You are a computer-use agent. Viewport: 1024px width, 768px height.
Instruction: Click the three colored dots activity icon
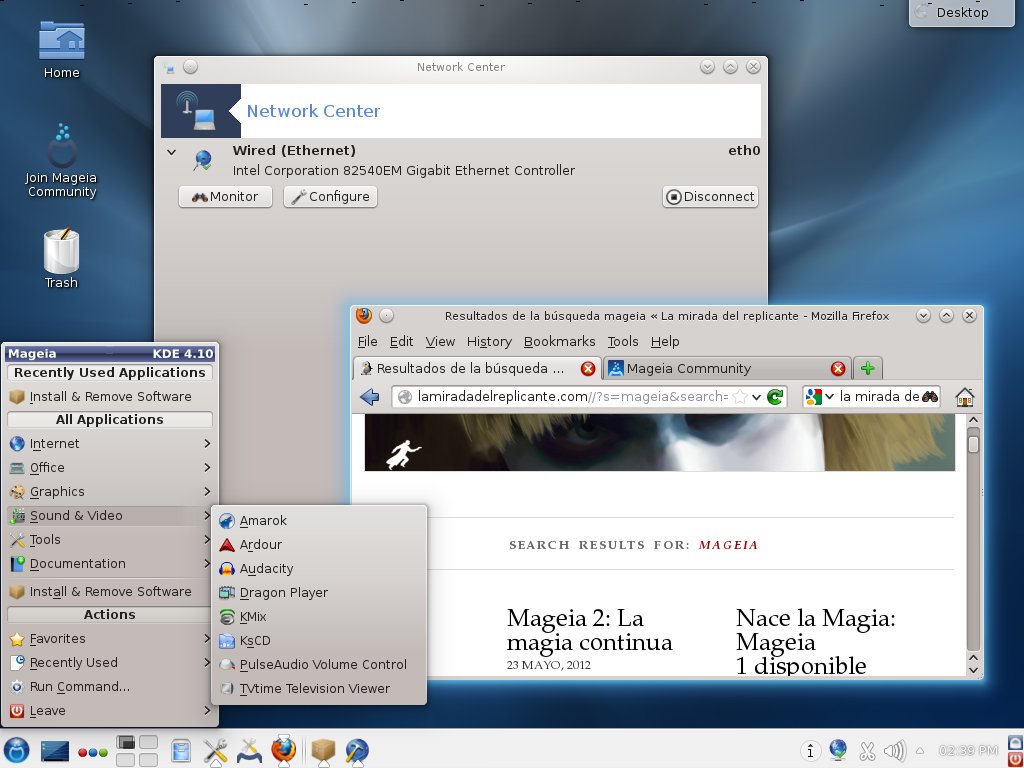point(92,752)
